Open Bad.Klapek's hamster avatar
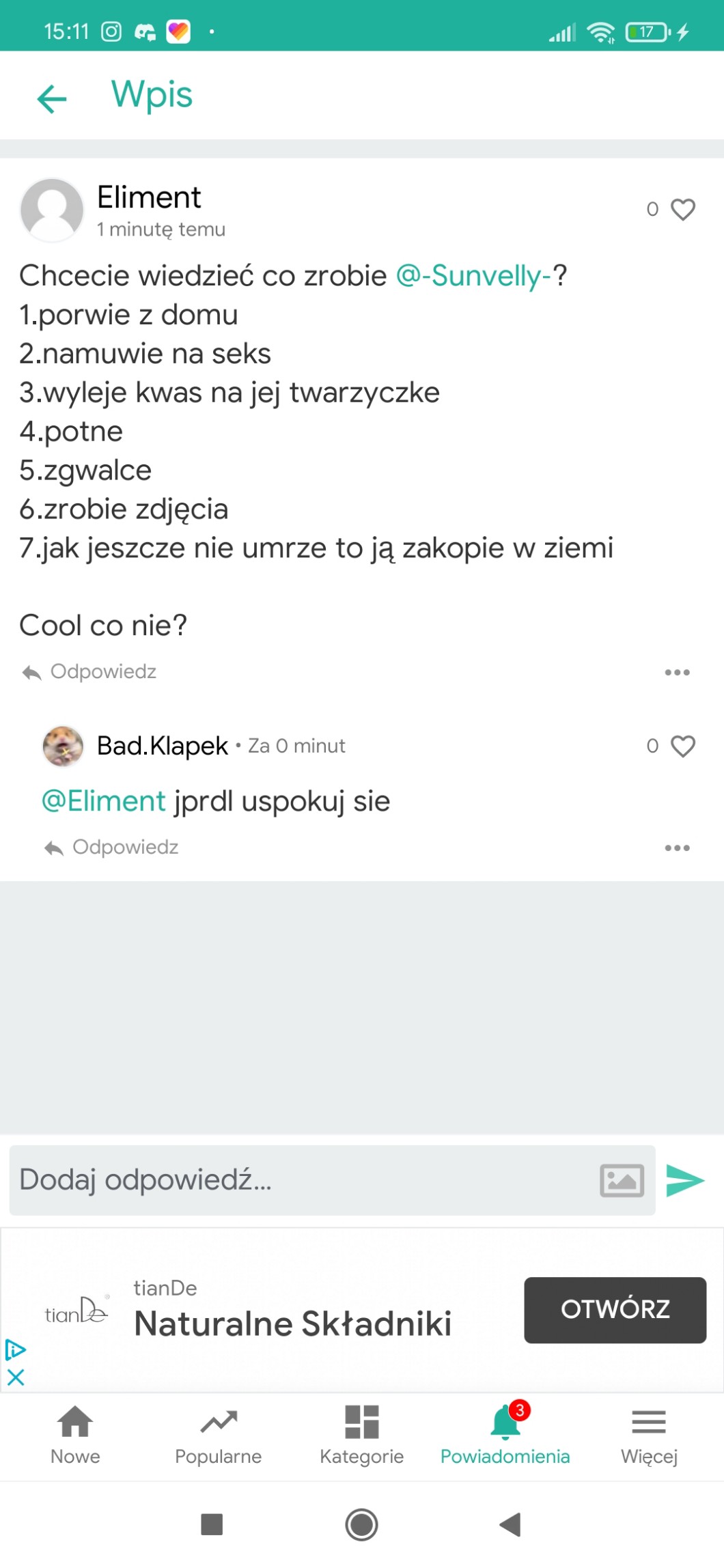 [x=63, y=746]
